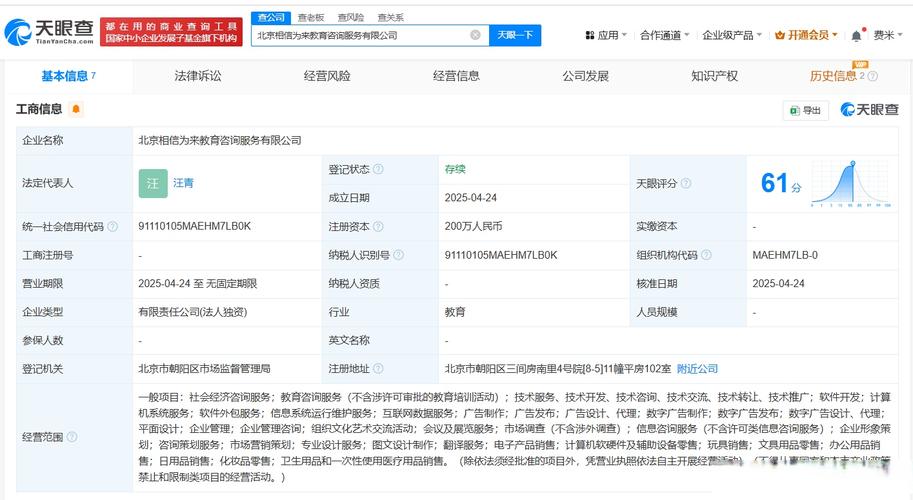
Task: Click the help icon next to 经营范围
Action: (72, 437)
